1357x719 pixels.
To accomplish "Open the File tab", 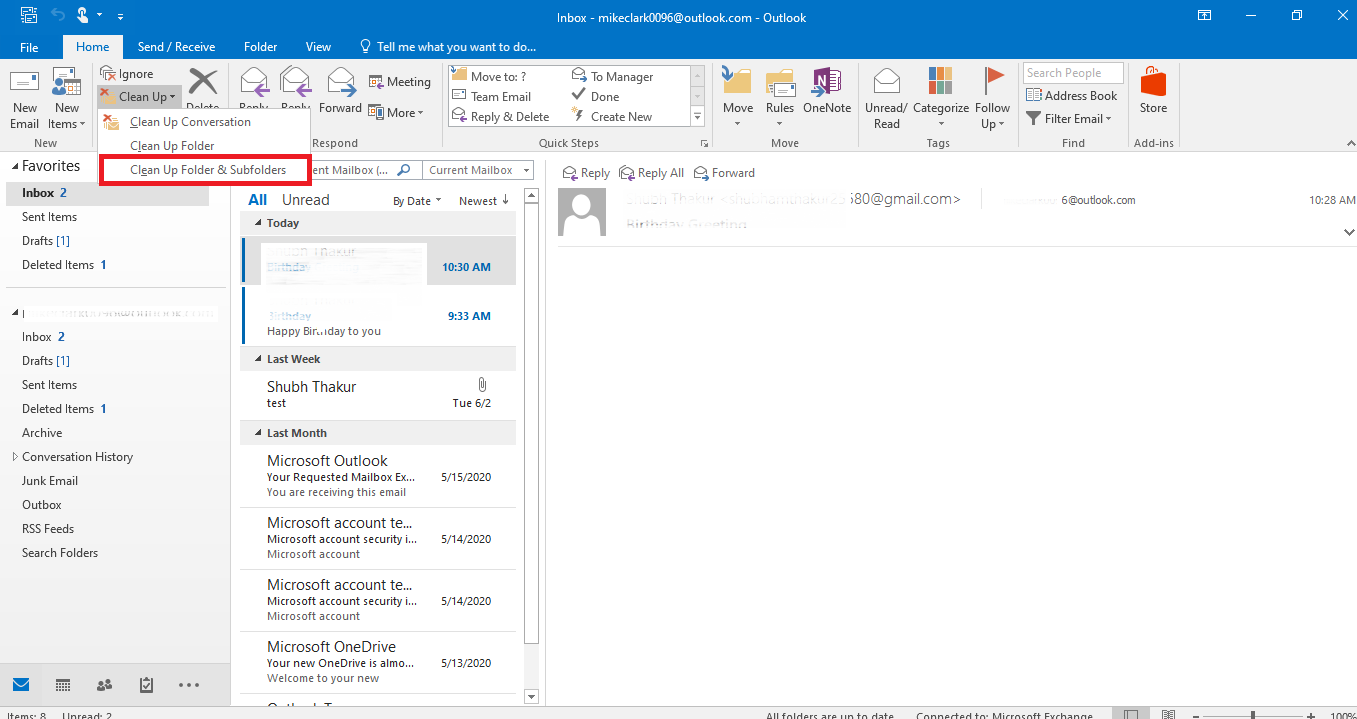I will (x=29, y=47).
